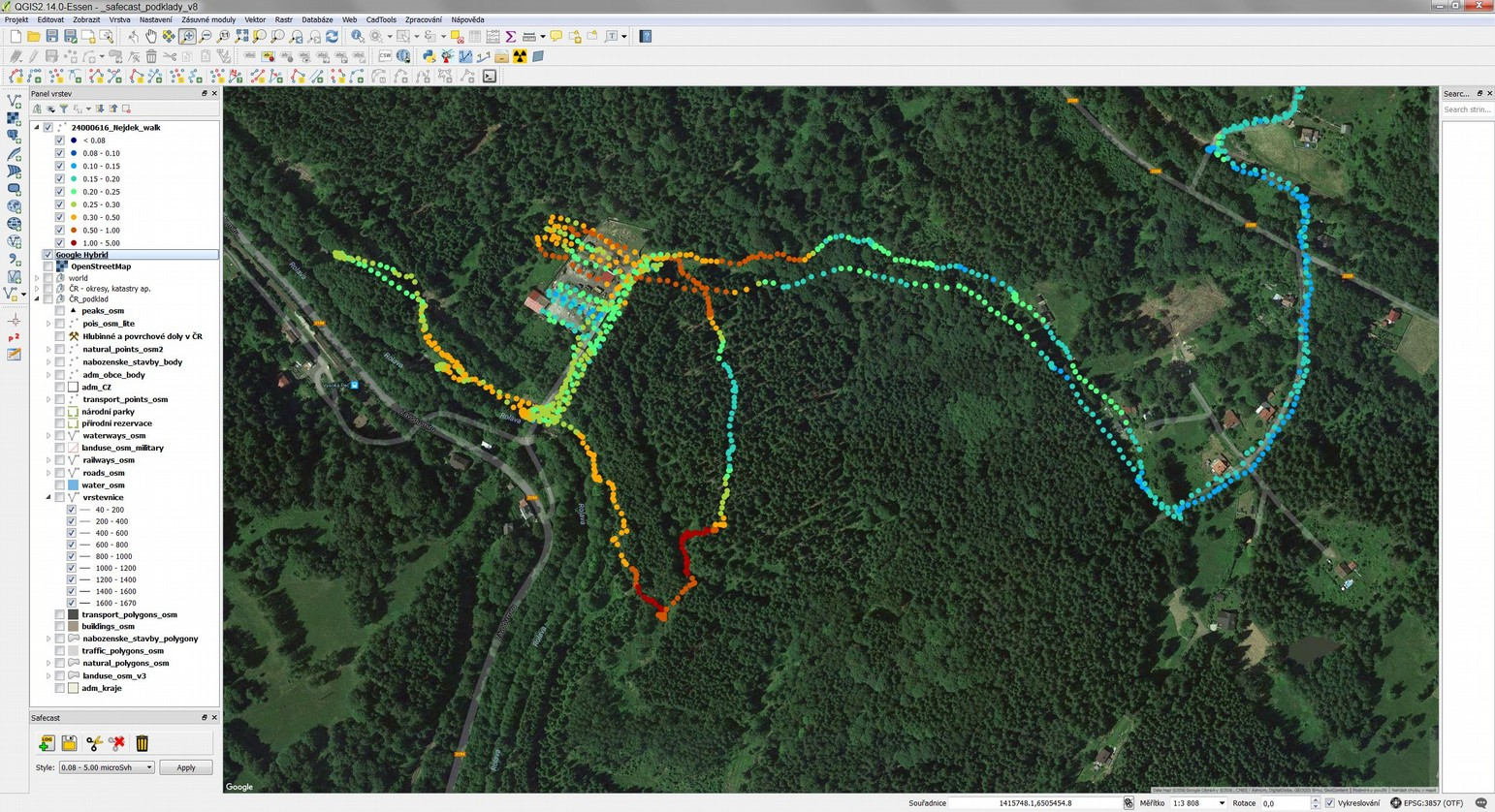1495x812 pixels.
Task: Save Safecast layer with yellow floppy icon
Action: (x=69, y=743)
